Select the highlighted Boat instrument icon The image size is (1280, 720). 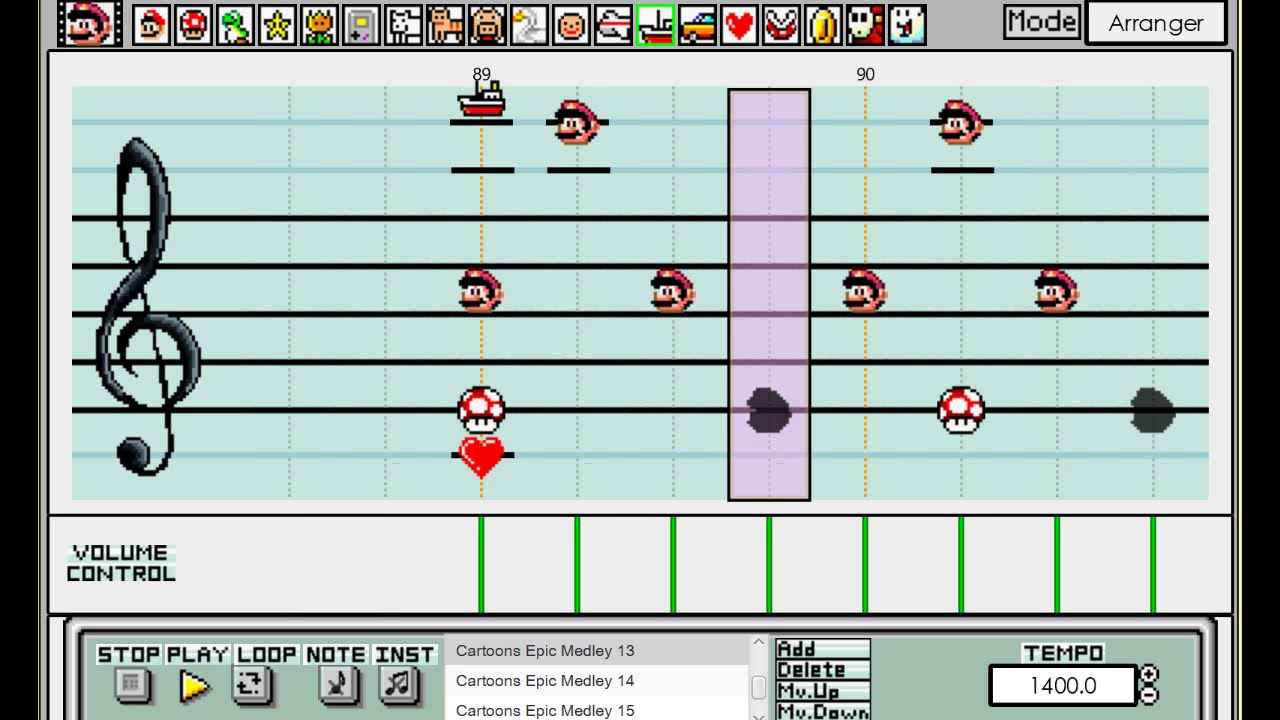pos(655,25)
